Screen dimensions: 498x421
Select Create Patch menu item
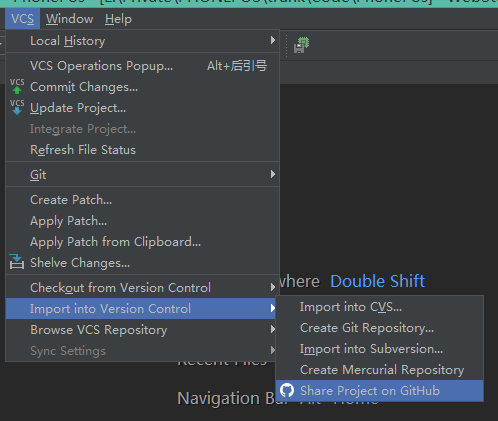pos(142,200)
